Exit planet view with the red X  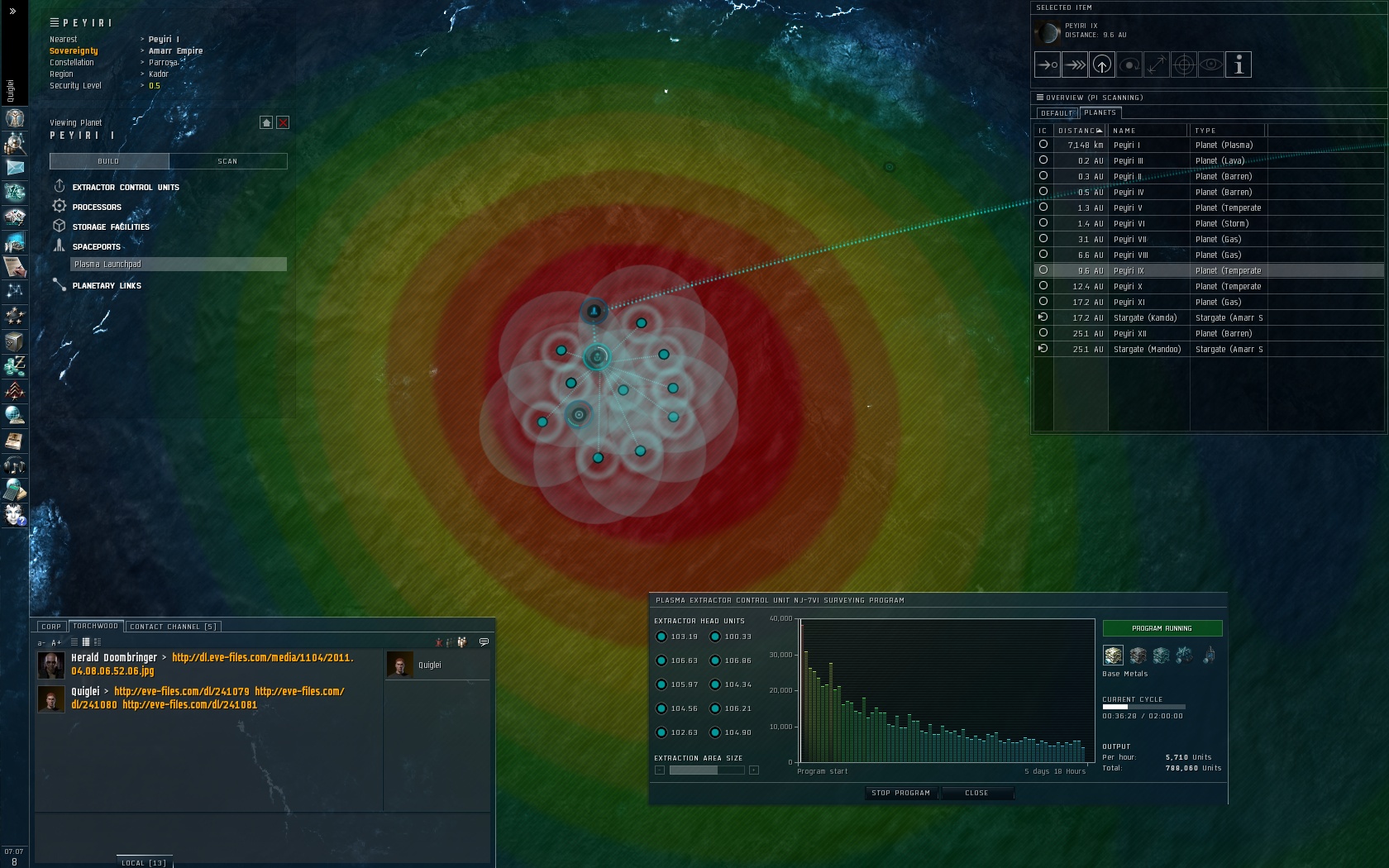pos(283,122)
